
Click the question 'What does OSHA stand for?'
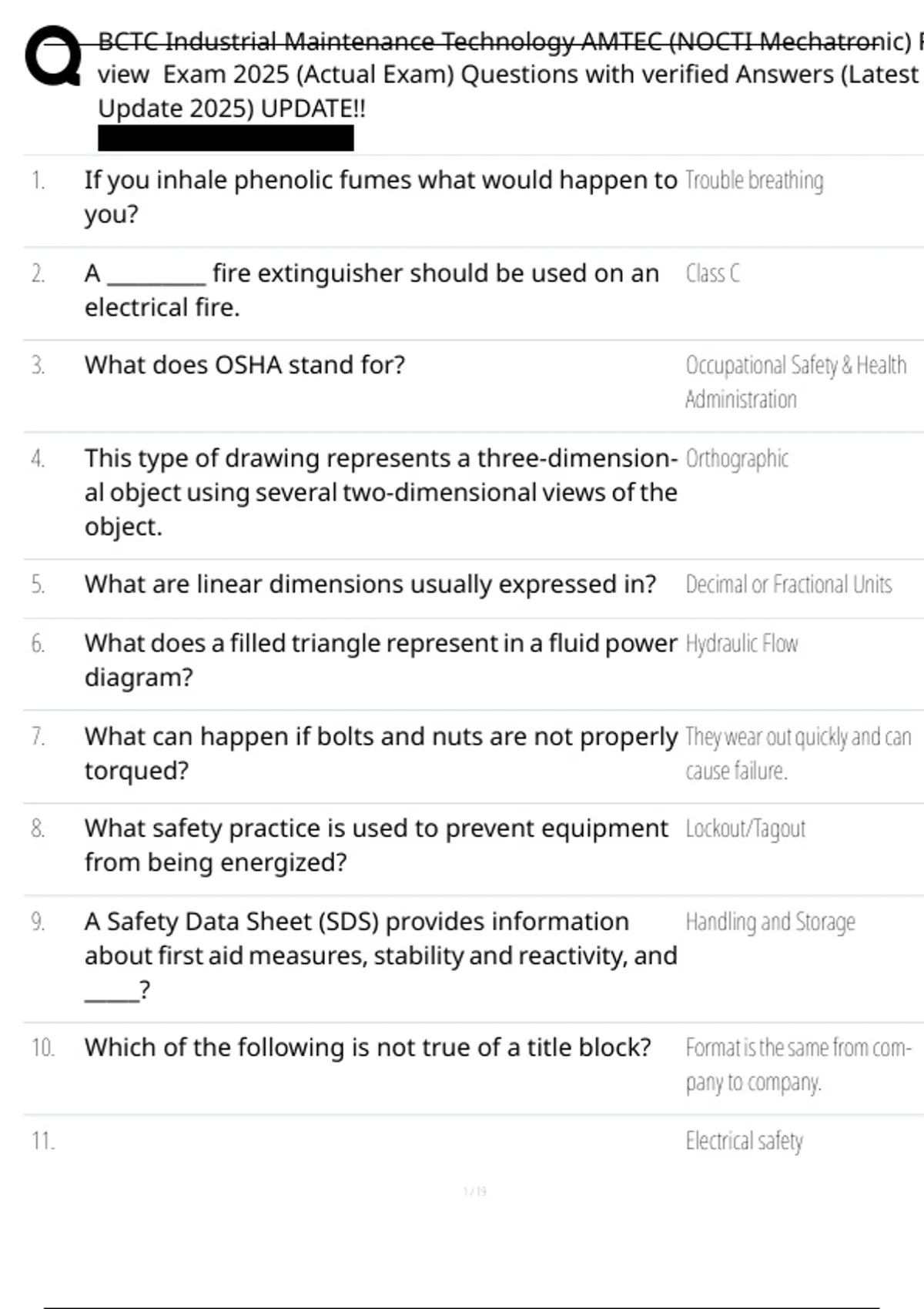coord(244,365)
